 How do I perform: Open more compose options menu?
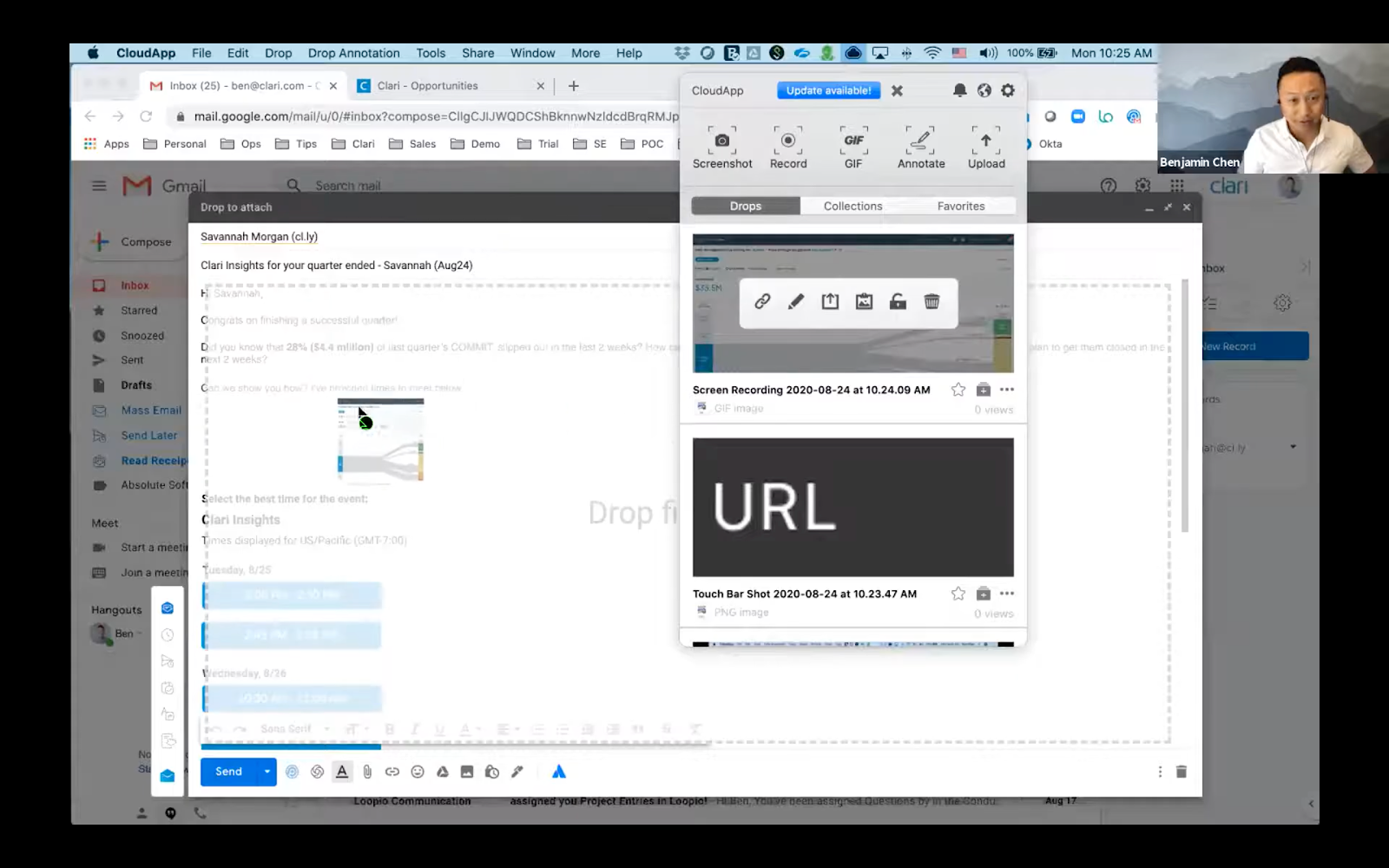(x=1160, y=772)
